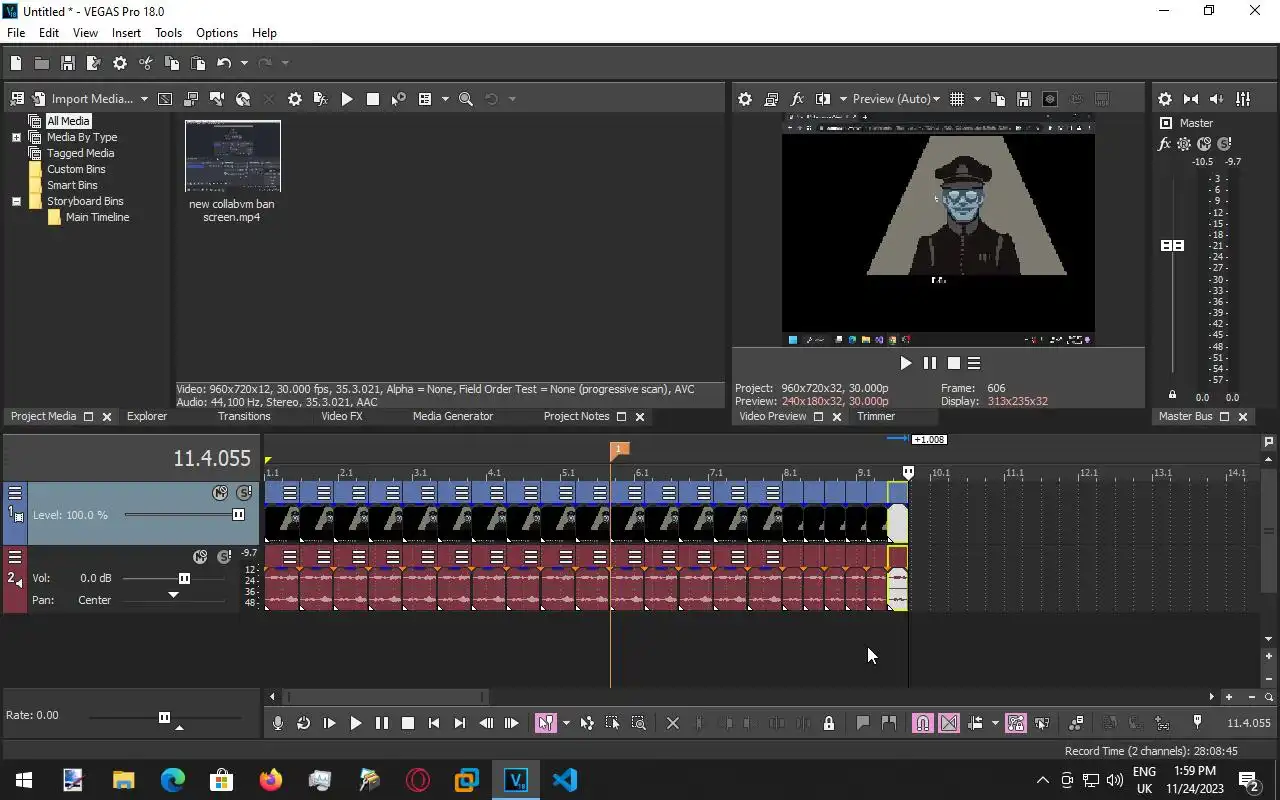Select the Zoom Edit Tool magnifier icon
1280x800 pixels.
pos(639,723)
